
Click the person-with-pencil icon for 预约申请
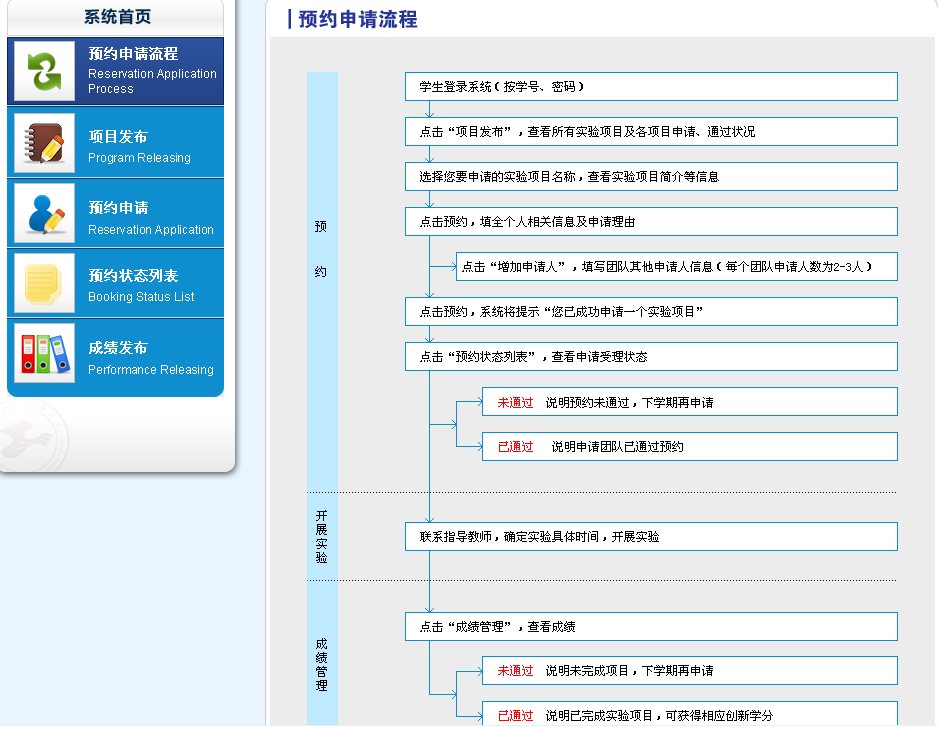pos(44,214)
